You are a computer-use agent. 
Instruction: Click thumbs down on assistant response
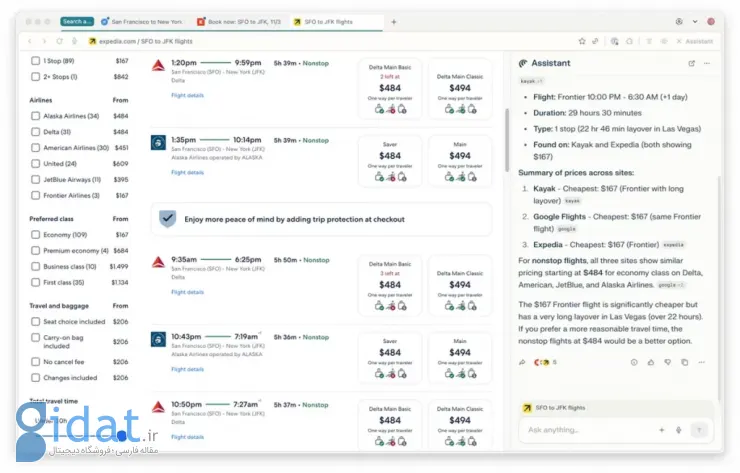[x=668, y=362]
